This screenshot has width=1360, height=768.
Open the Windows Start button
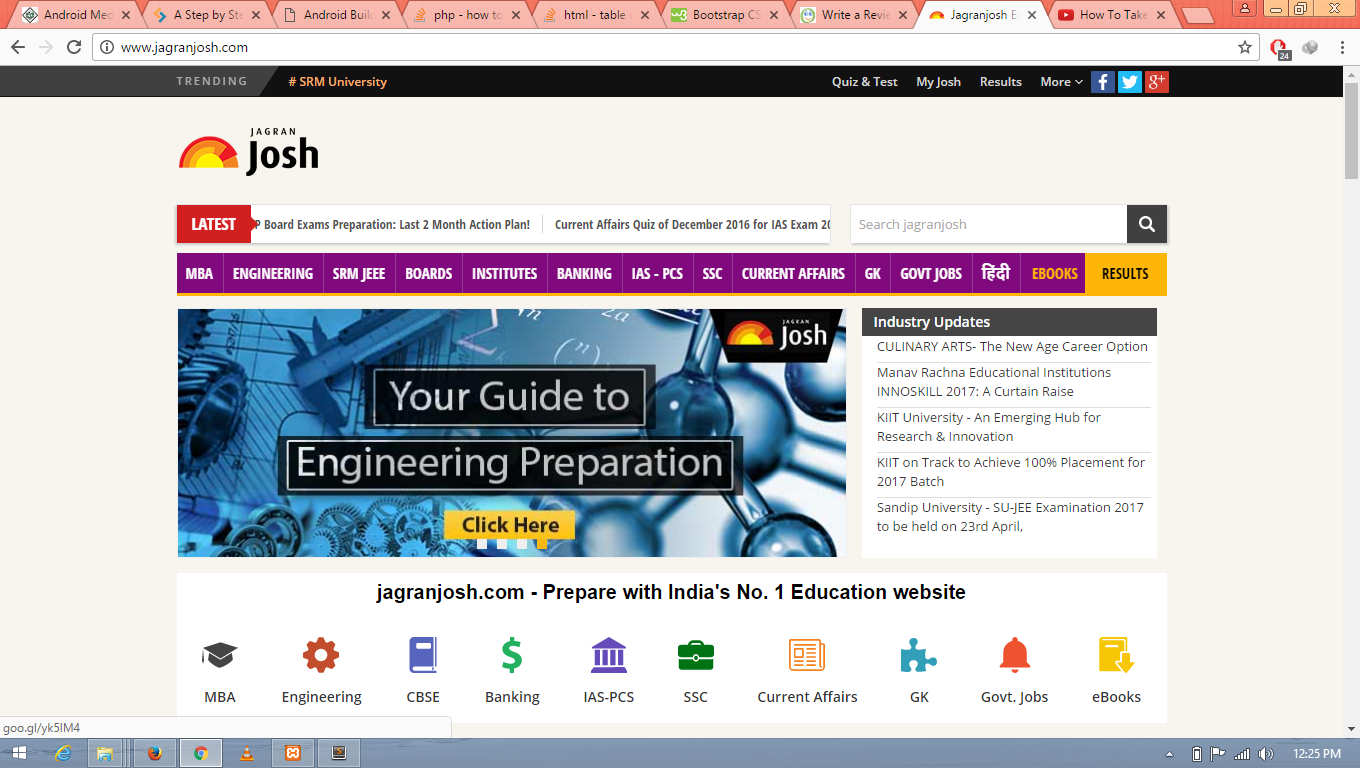(x=19, y=753)
